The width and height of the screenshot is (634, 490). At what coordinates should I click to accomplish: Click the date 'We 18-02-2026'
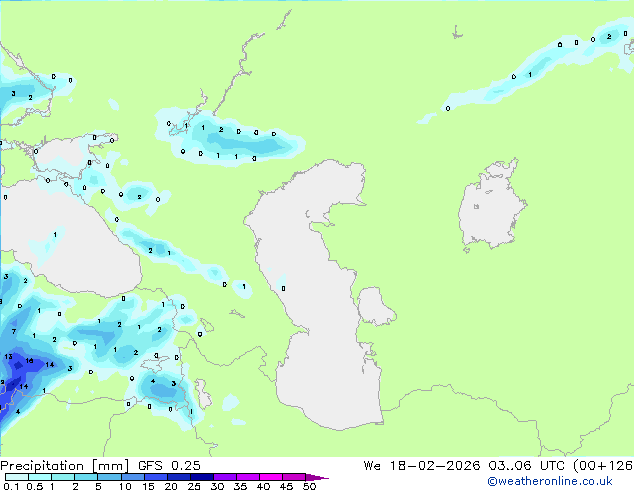coord(422,466)
